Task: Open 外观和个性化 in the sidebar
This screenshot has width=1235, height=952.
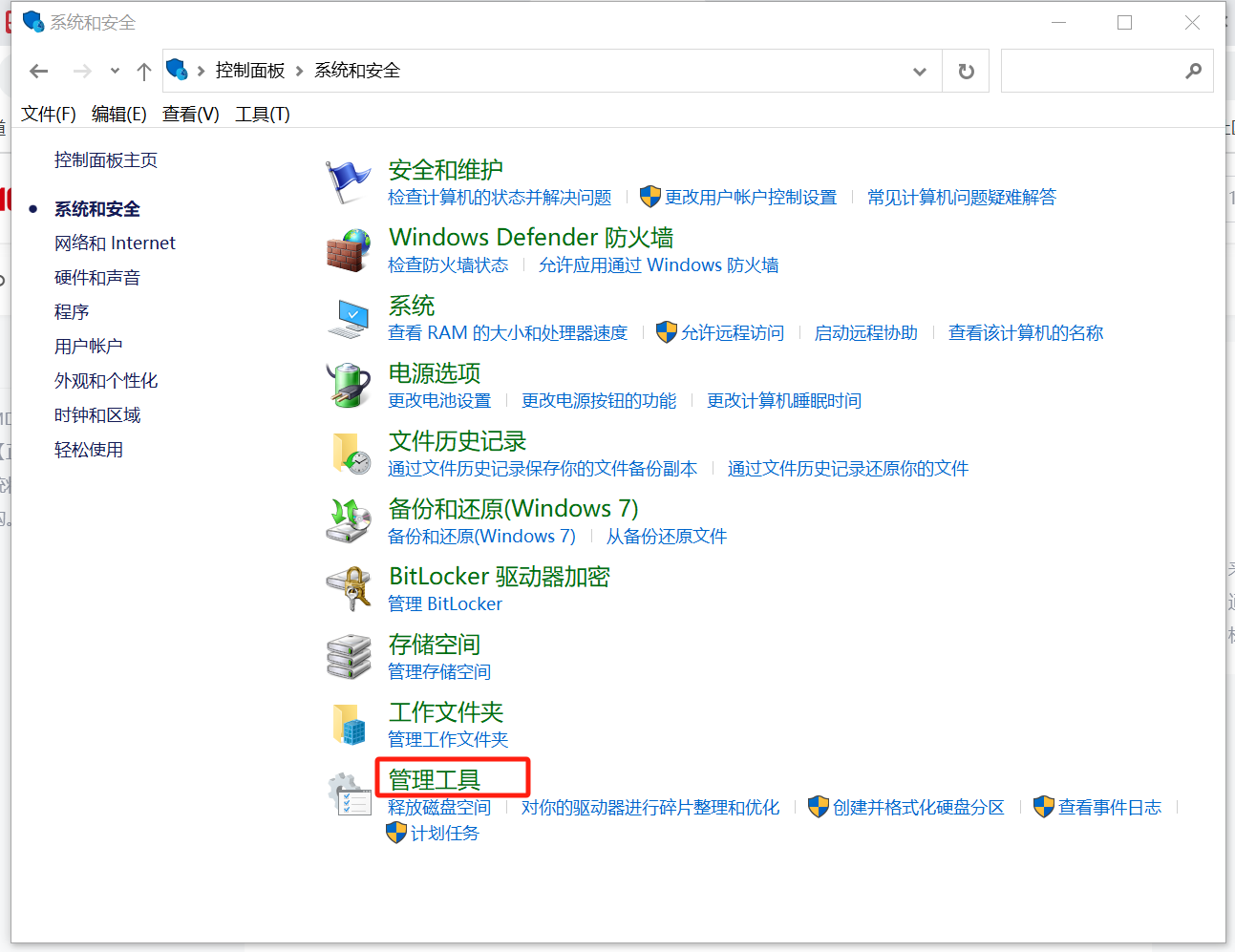Action: pyautogui.click(x=106, y=381)
